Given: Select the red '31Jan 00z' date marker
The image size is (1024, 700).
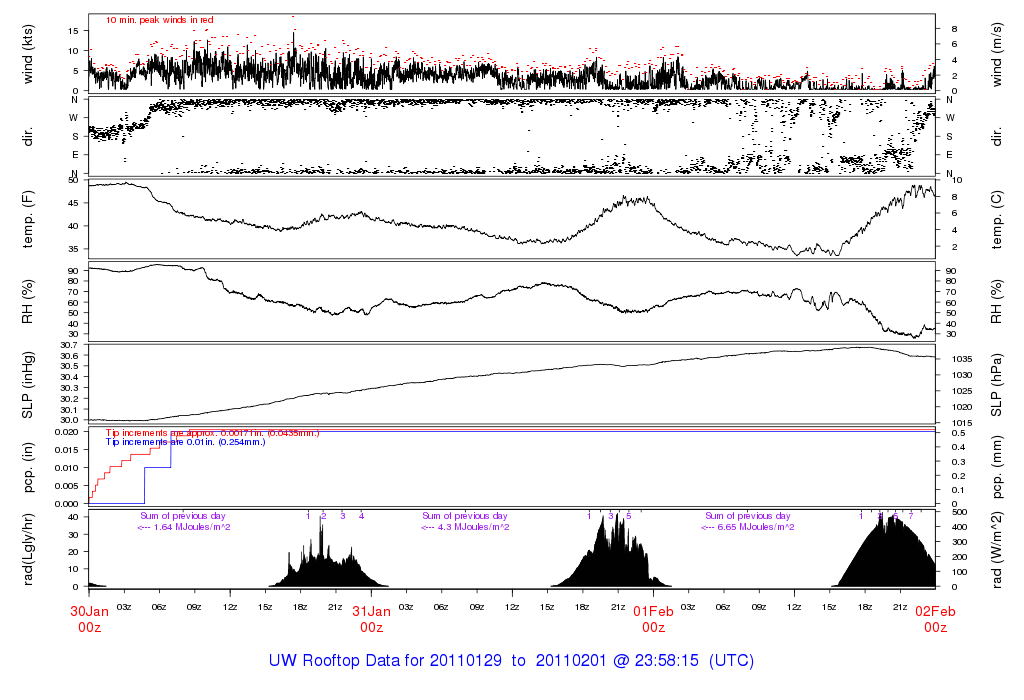Looking at the screenshot, I should [371, 619].
